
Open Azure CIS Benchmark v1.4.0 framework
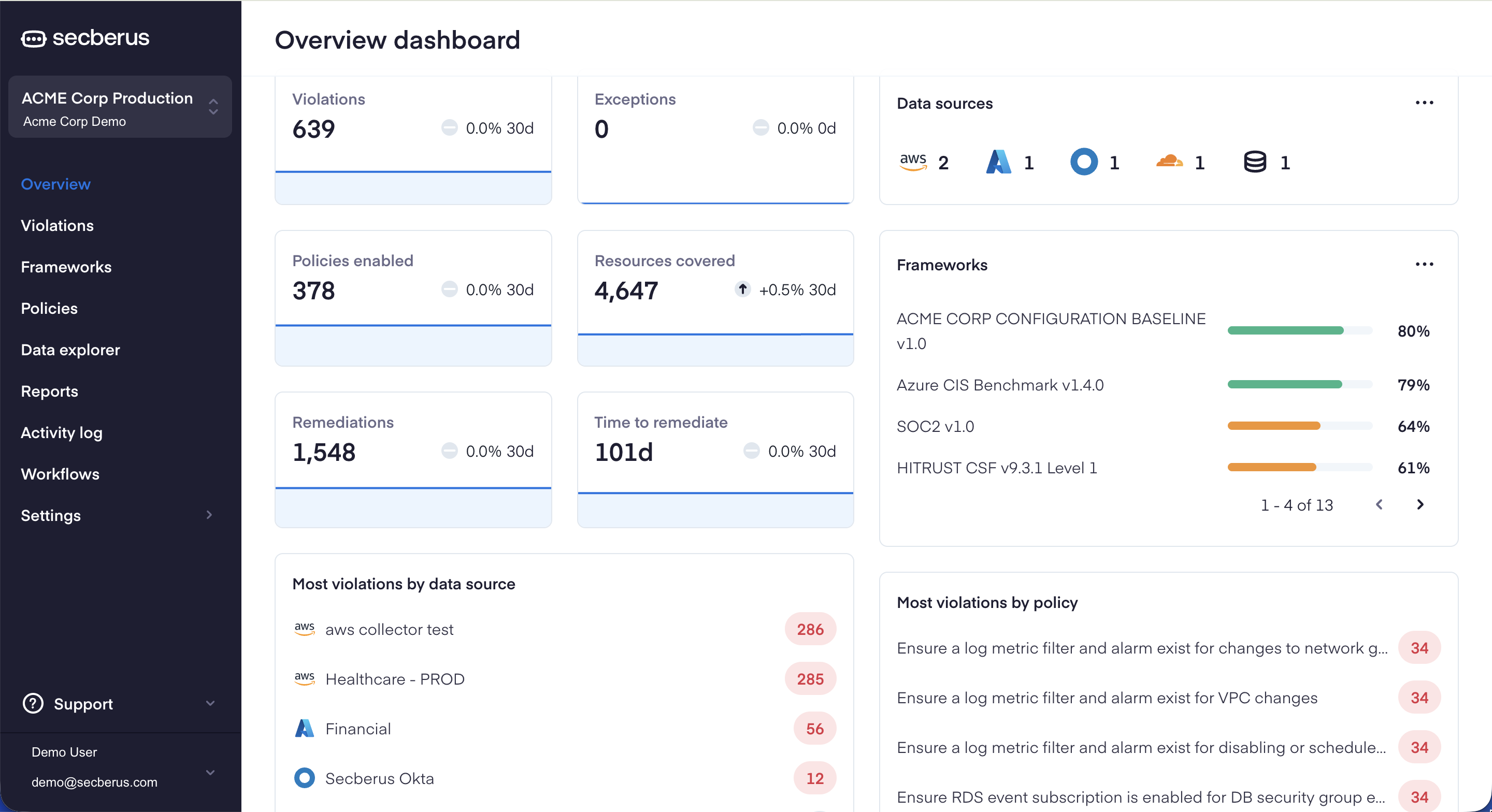(x=1000, y=385)
